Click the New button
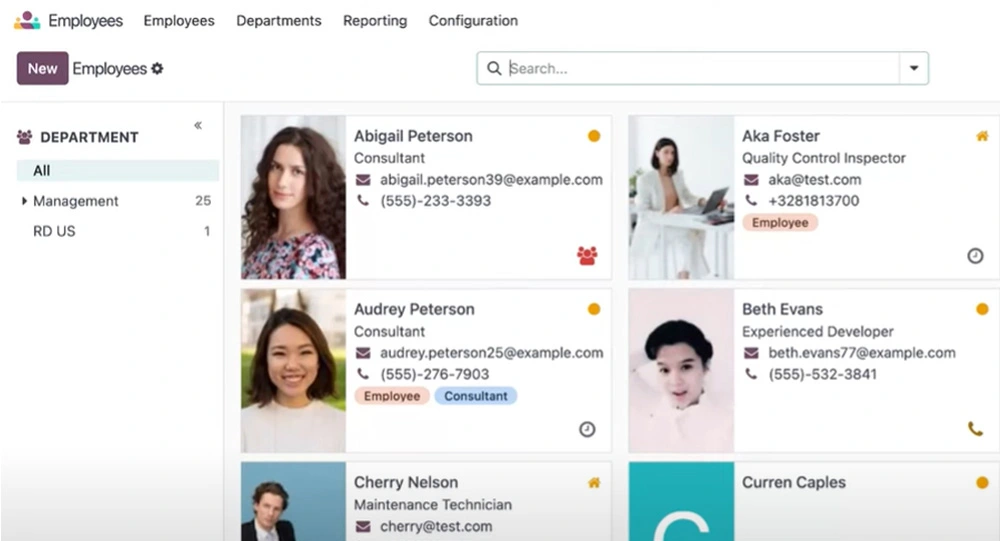The image size is (1000, 541). [42, 69]
